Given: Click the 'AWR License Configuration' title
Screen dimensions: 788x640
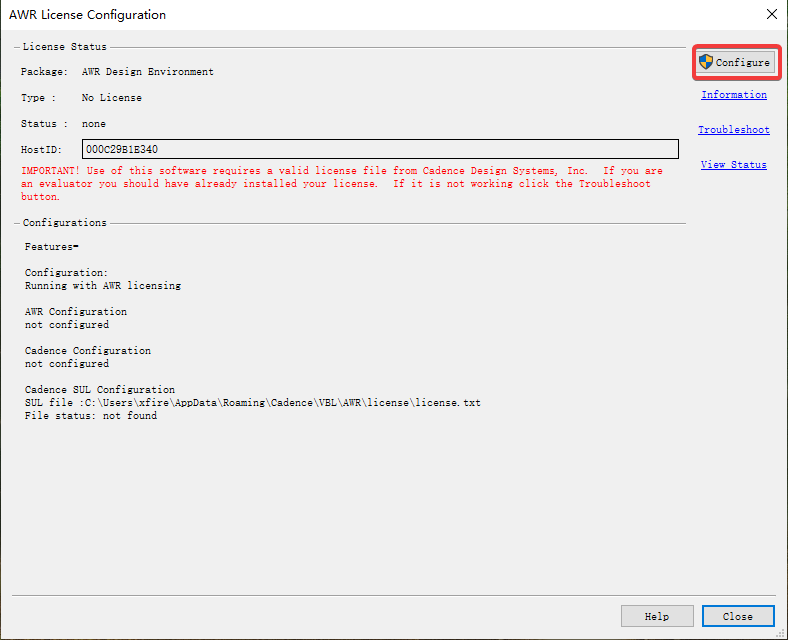Looking at the screenshot, I should pyautogui.click(x=87, y=15).
